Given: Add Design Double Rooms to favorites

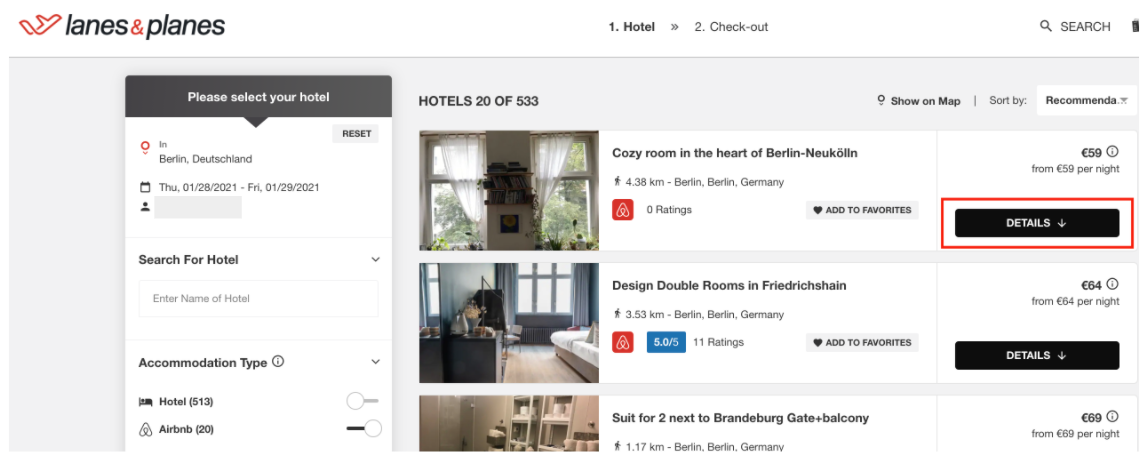Looking at the screenshot, I should 862,342.
